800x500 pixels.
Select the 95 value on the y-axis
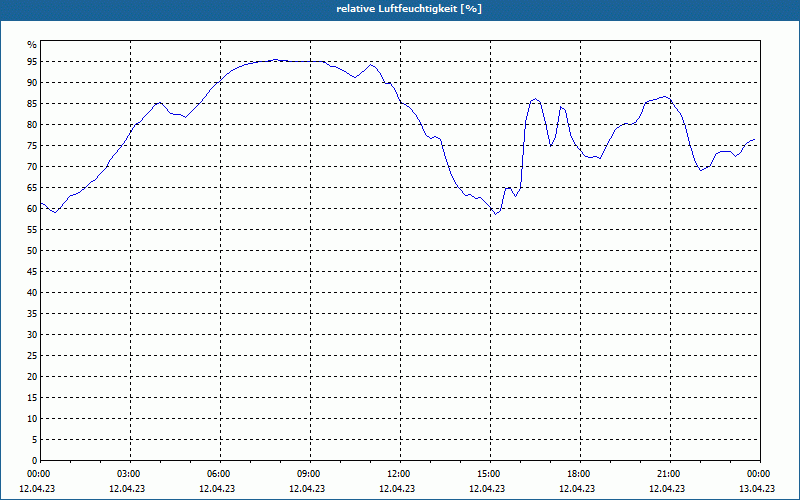32,62
